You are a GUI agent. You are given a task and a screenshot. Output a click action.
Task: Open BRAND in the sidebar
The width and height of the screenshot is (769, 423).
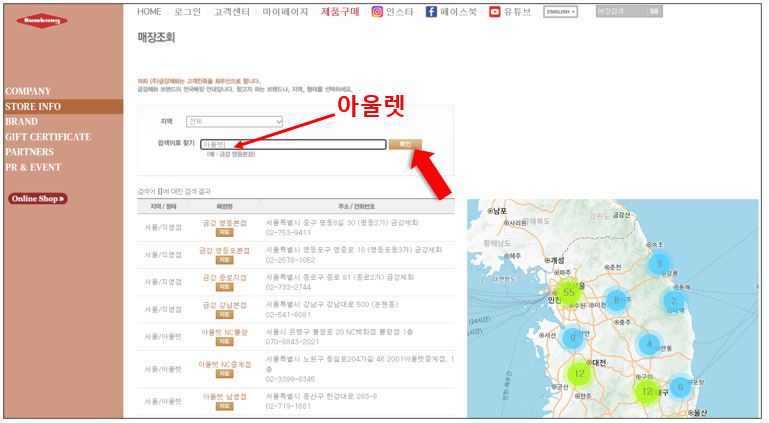click(21, 122)
